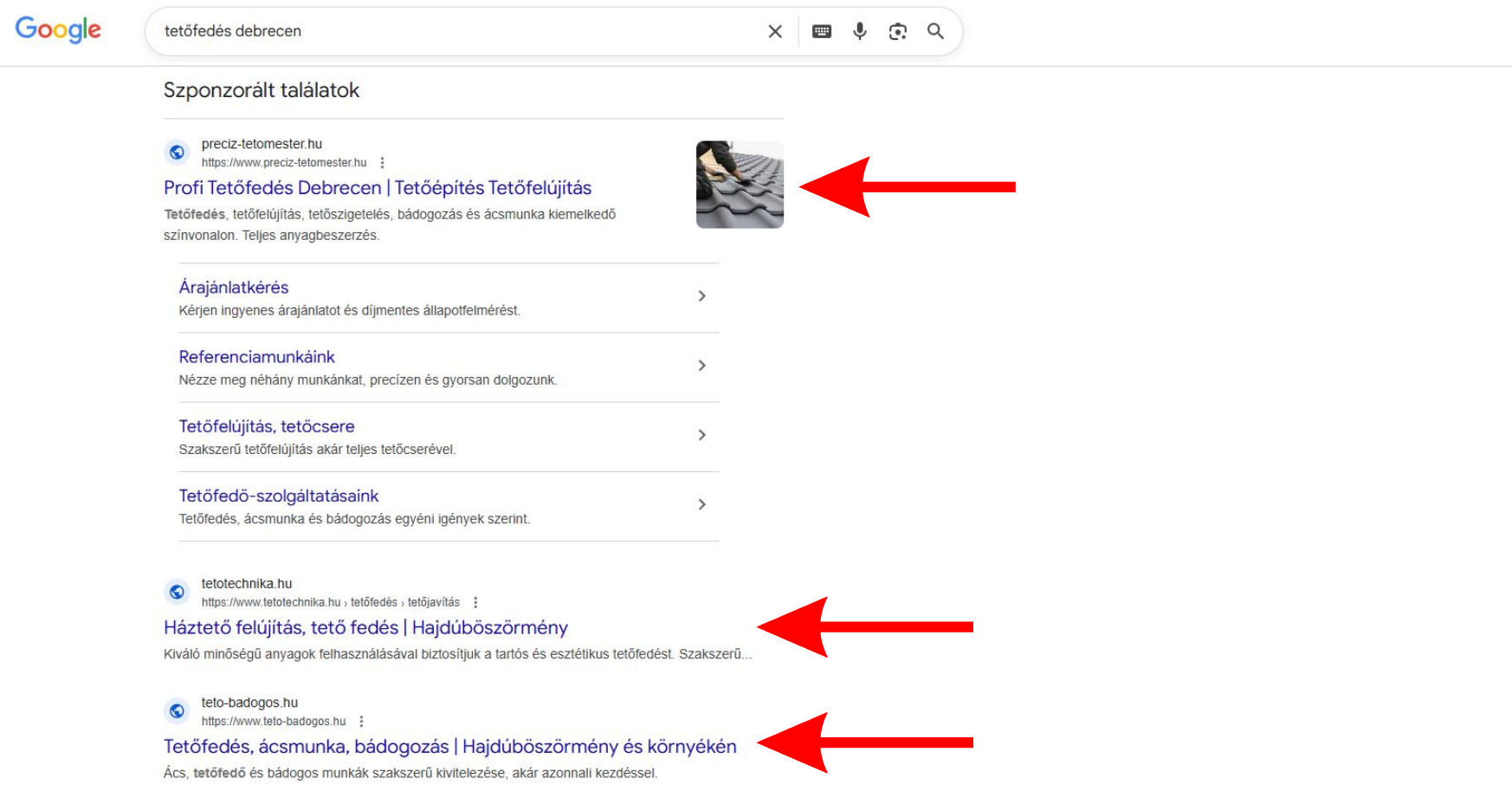Clear the search query with X icon
Viewport: 1512px width, 791px height.
tap(775, 31)
